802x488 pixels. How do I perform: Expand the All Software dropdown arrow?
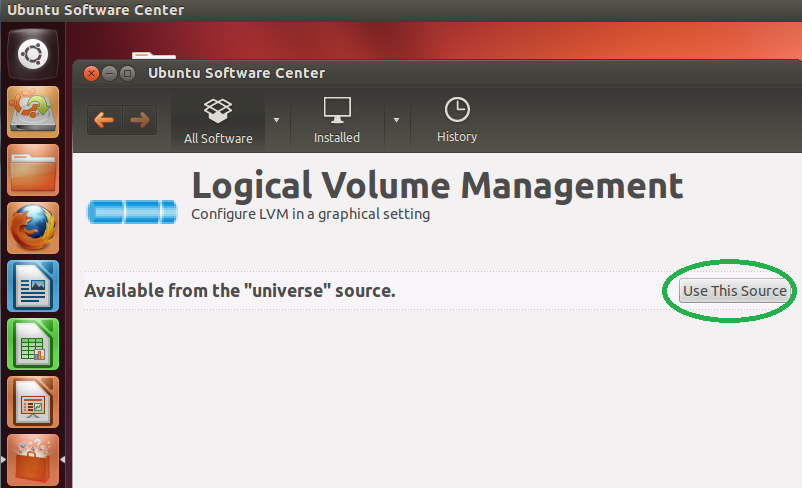[x=277, y=120]
